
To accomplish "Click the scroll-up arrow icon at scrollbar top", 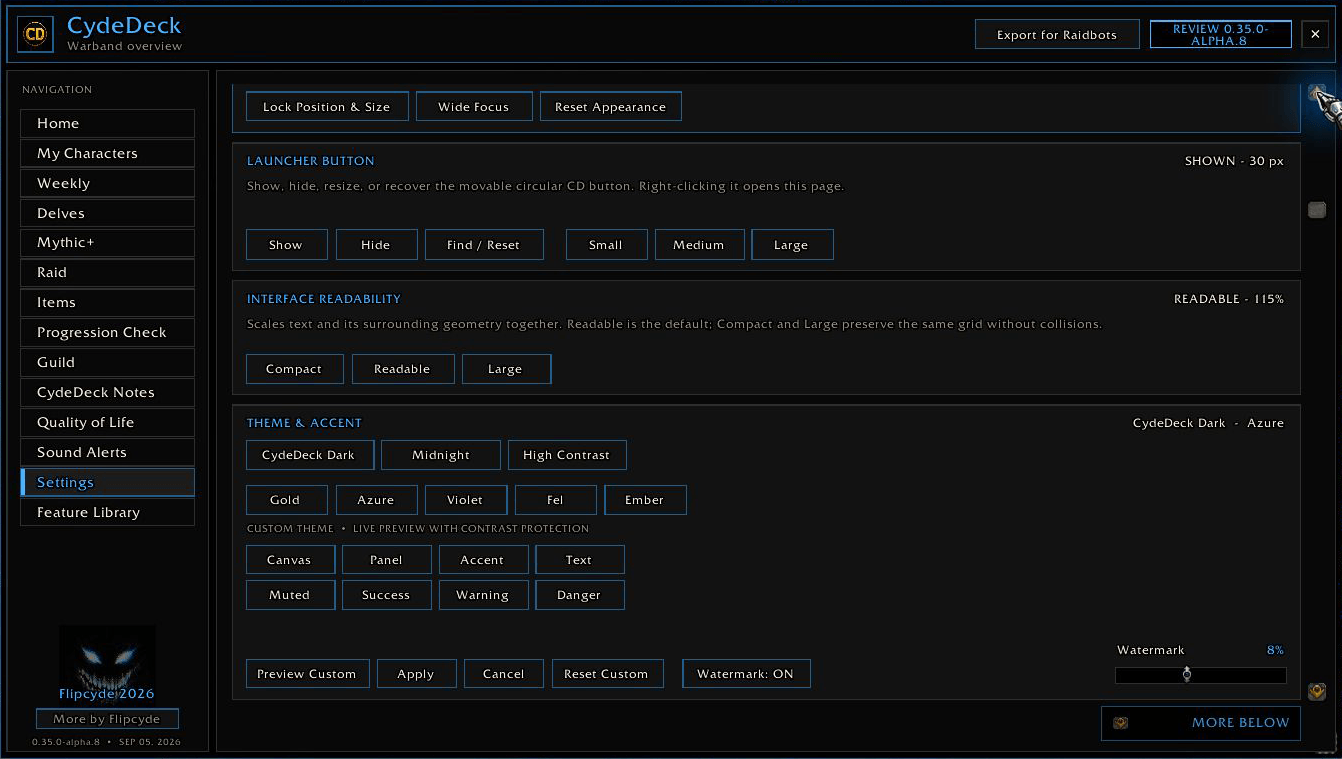I will 1317,93.
